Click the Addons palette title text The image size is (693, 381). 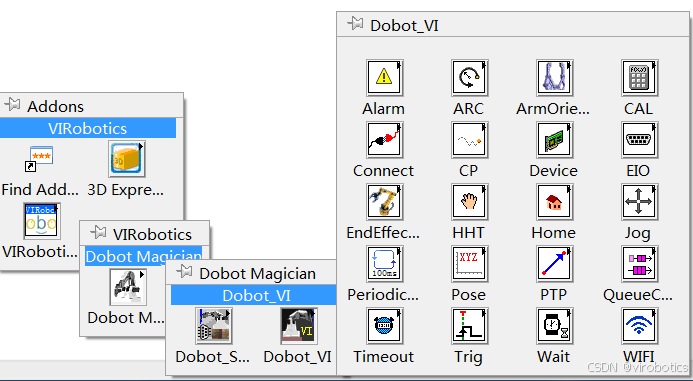55,107
